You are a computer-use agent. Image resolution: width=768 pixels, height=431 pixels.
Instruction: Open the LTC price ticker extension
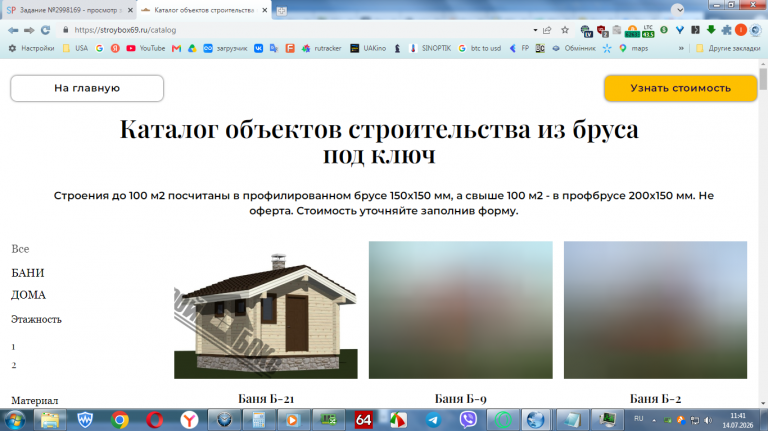(x=648, y=30)
